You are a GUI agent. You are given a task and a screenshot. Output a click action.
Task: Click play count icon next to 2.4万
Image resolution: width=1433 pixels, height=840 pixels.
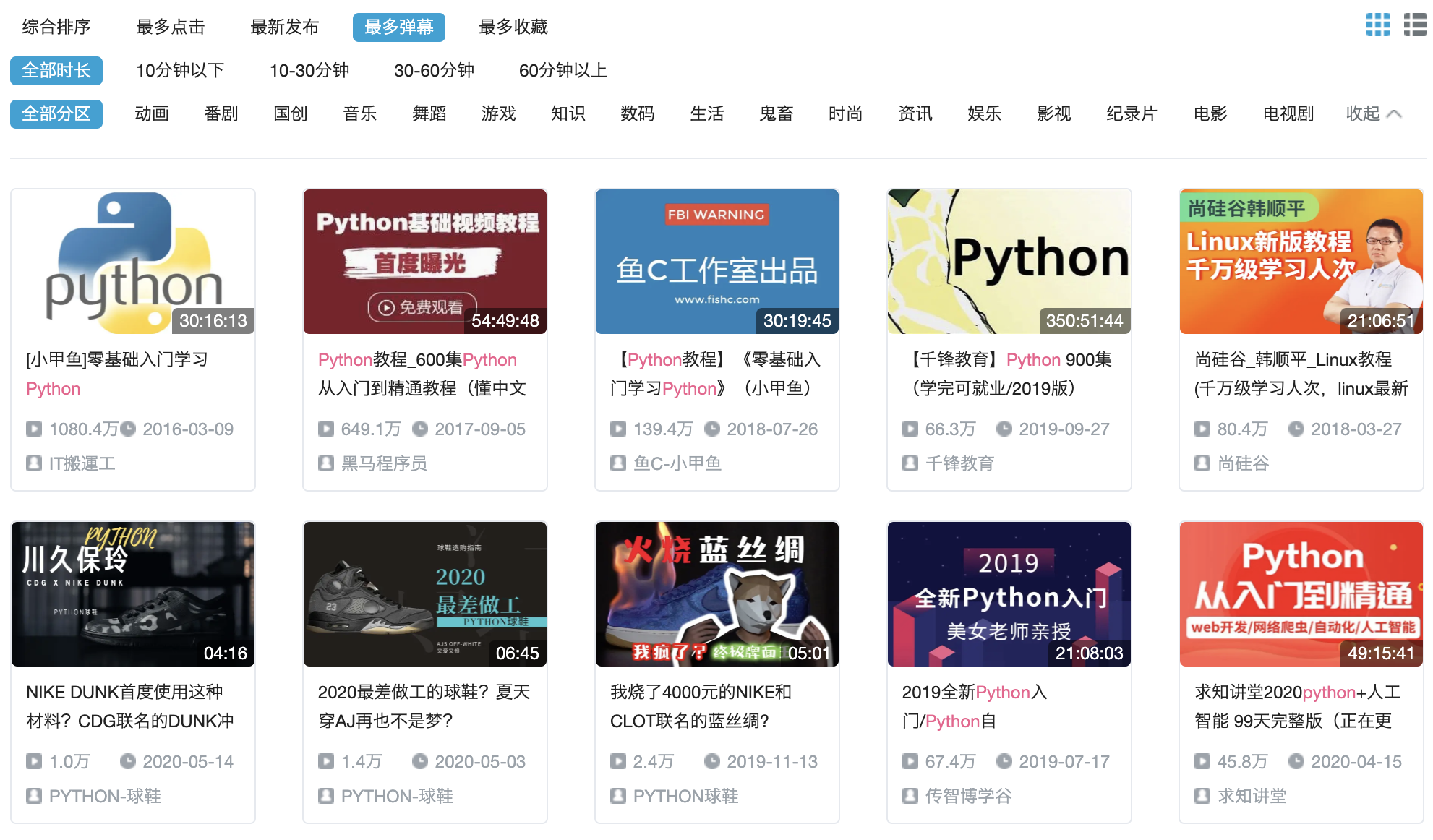[618, 761]
